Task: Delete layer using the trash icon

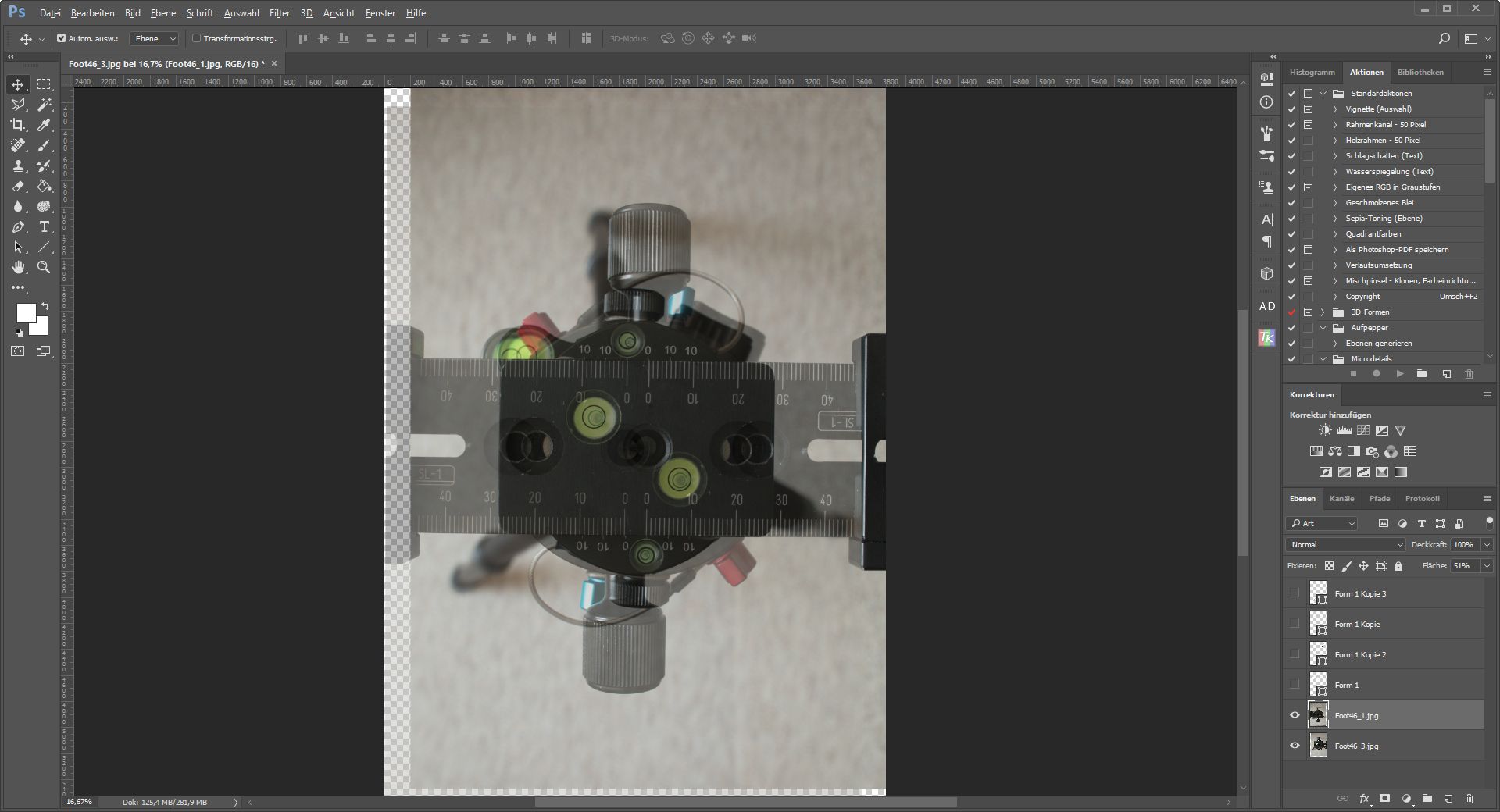Action: [1469, 799]
